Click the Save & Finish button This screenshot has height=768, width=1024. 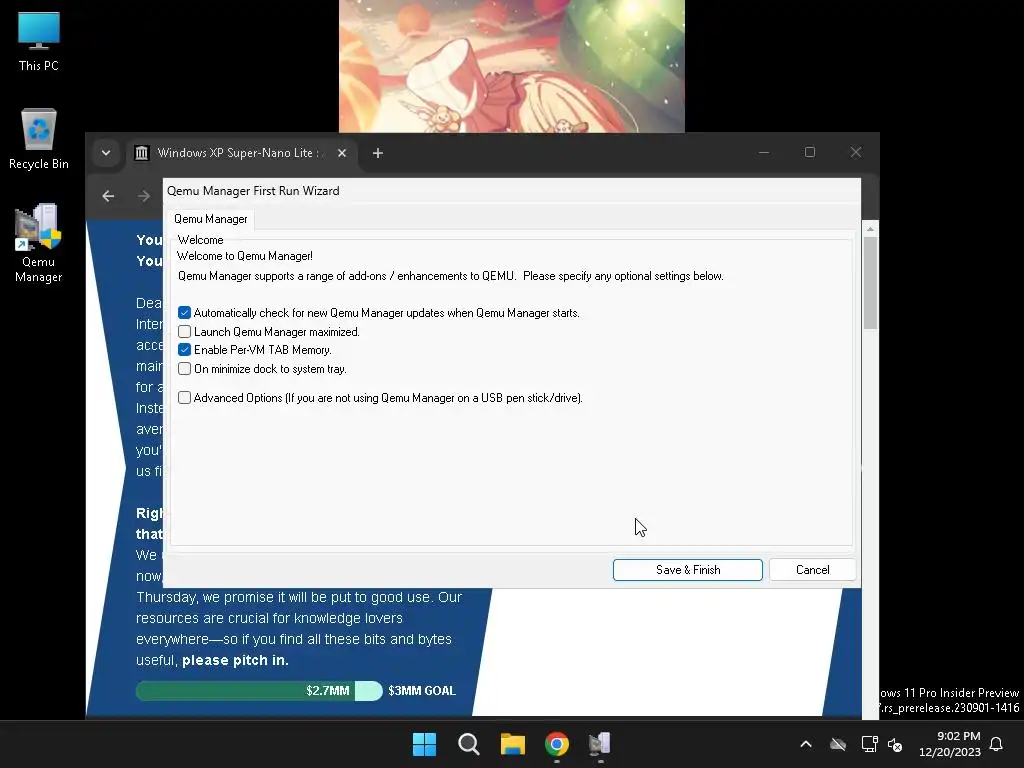[688, 569]
